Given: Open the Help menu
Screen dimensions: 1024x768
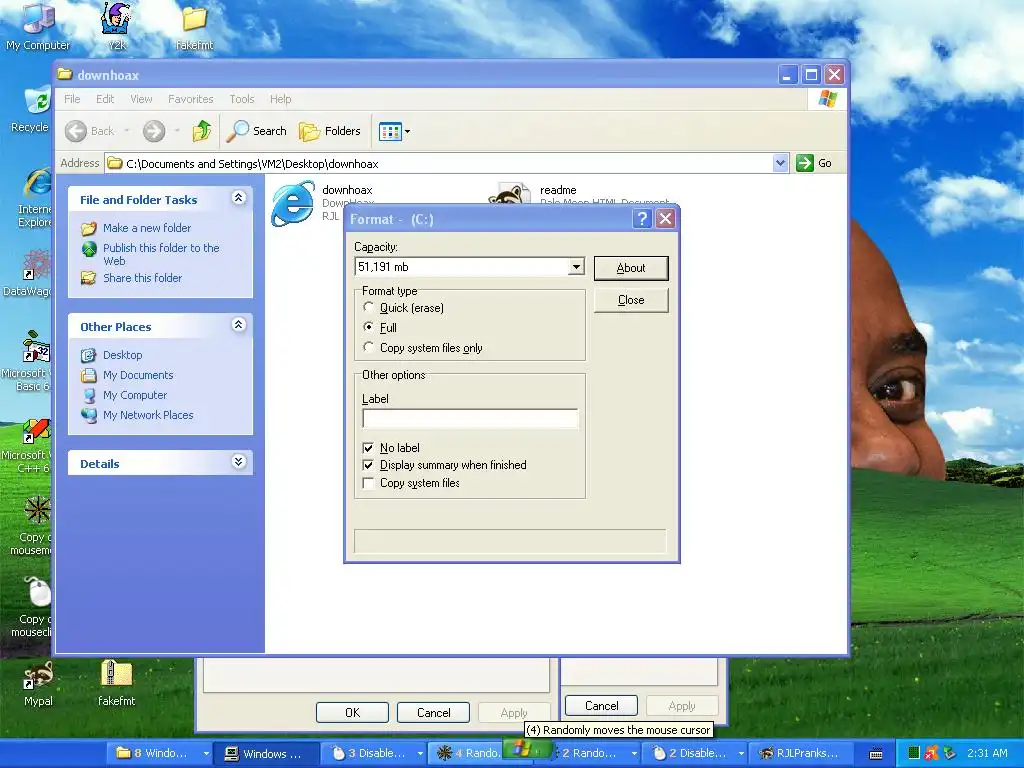Looking at the screenshot, I should click(x=281, y=99).
